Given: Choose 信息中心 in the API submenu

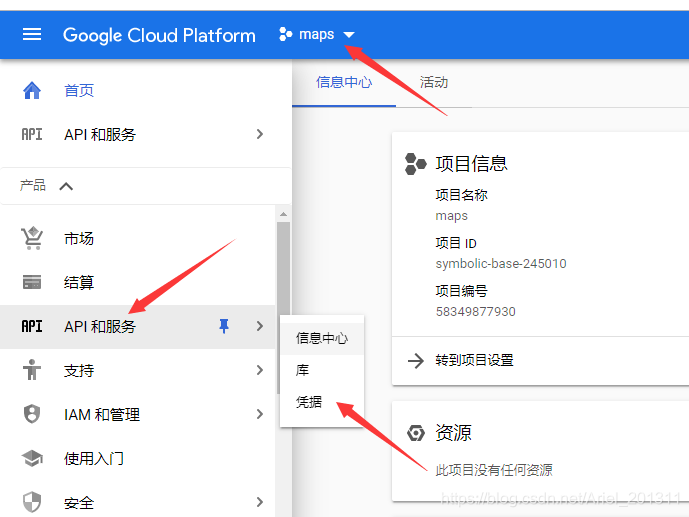Looking at the screenshot, I should click(322, 338).
